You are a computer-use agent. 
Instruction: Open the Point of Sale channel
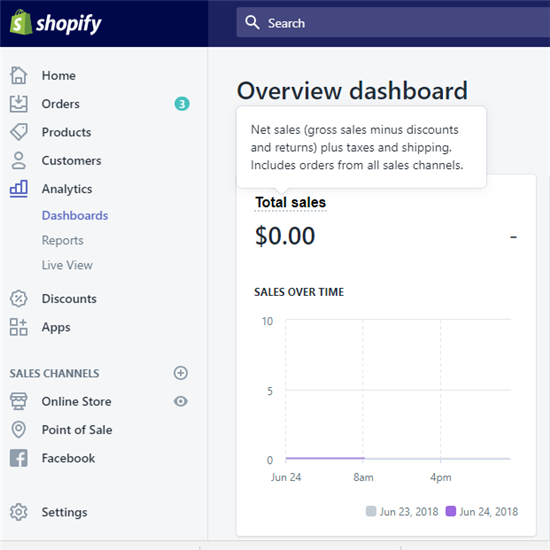77,430
